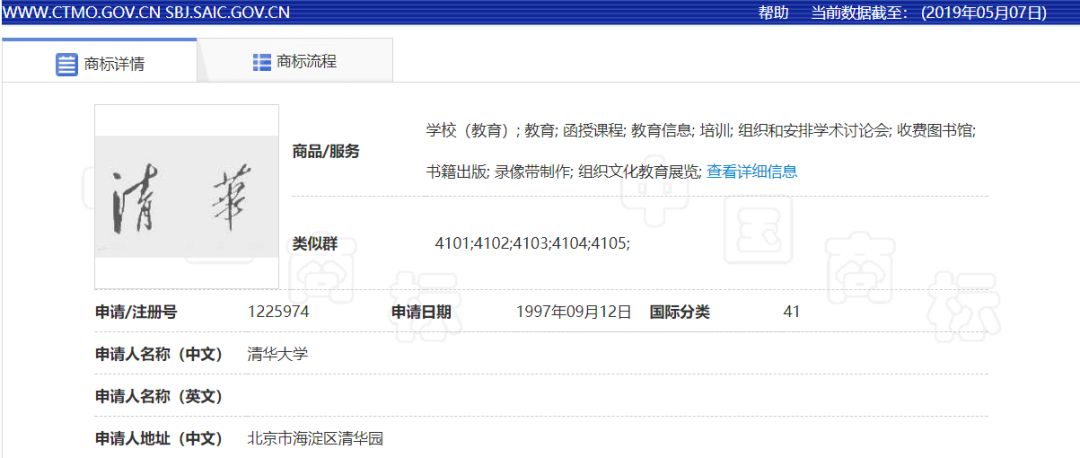Click the 类似群 label

pos(315,243)
